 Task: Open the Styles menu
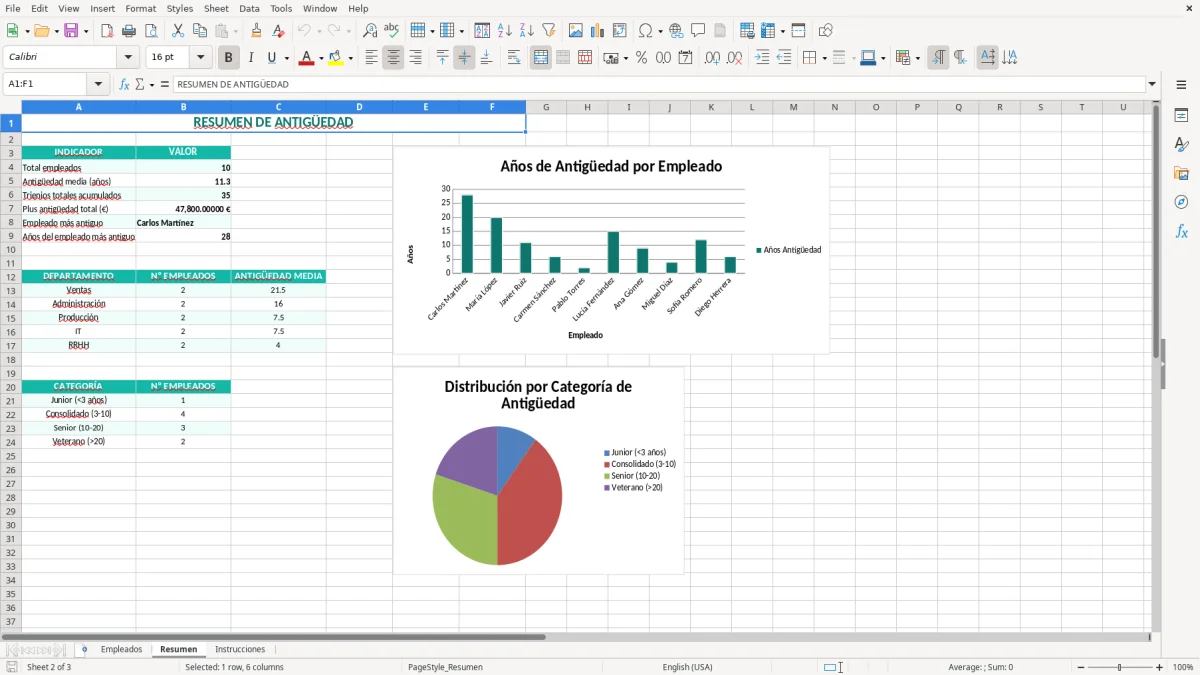(180, 8)
